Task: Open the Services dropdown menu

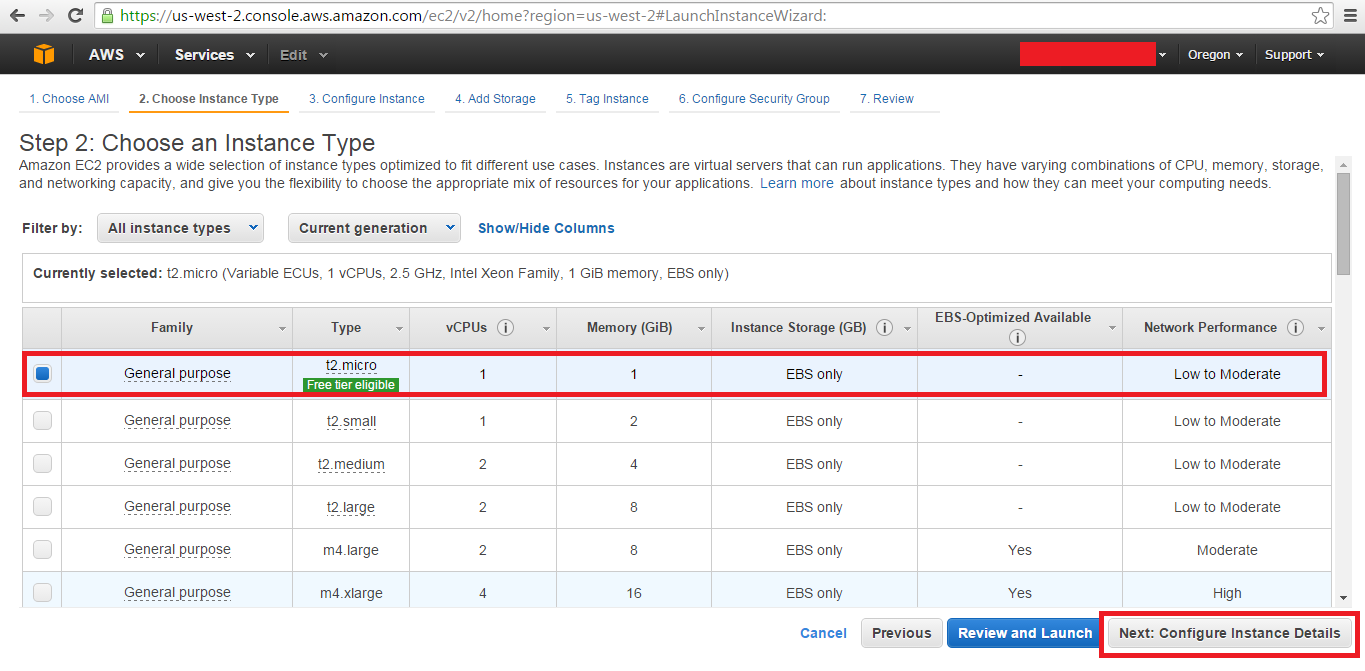Action: pyautogui.click(x=214, y=55)
